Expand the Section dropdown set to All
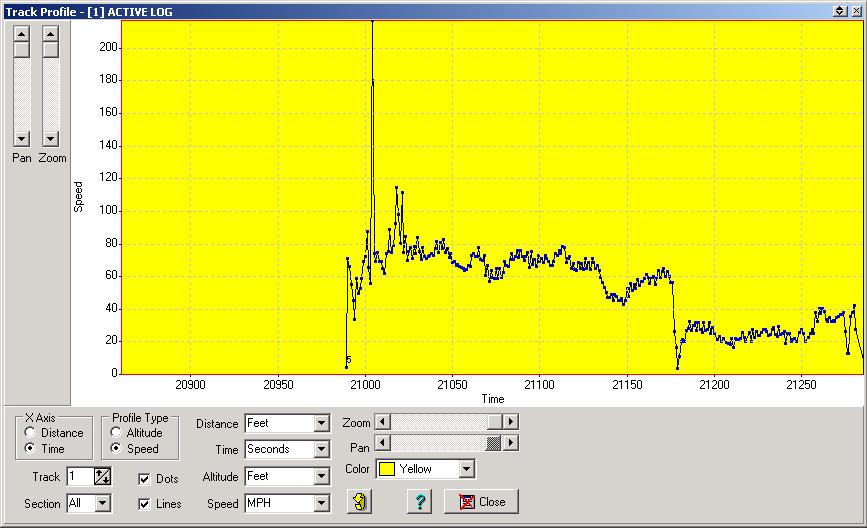Screen dimensions: 867x528 pyautogui.click(x=102, y=504)
